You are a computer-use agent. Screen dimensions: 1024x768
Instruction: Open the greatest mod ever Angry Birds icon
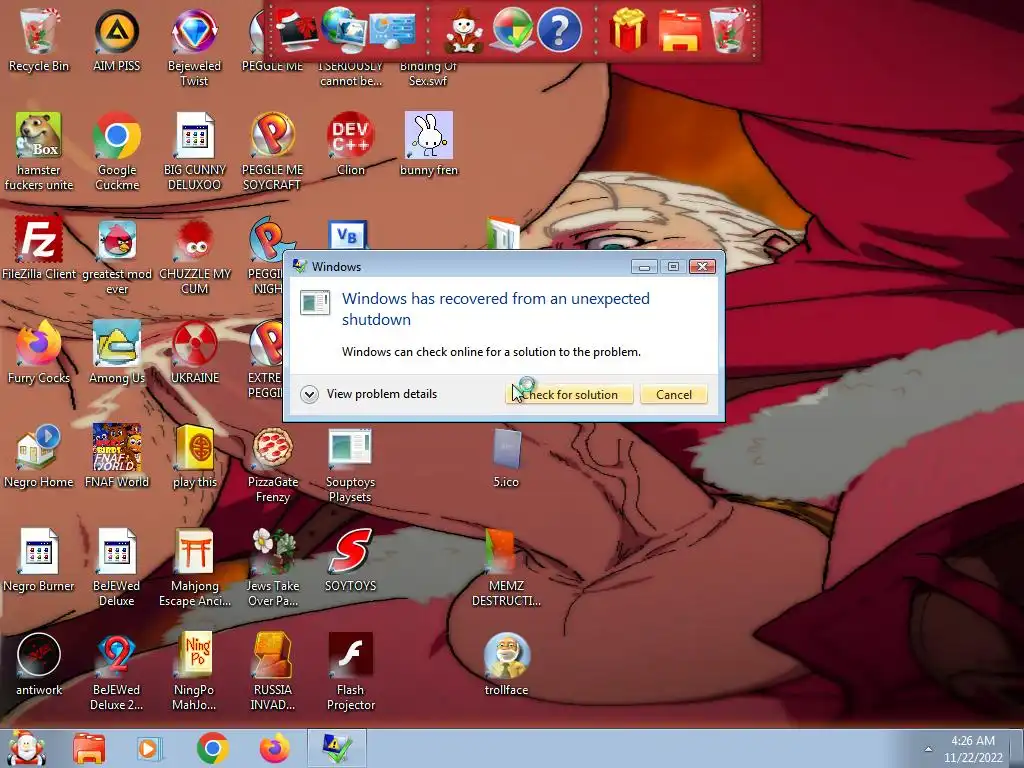point(117,256)
